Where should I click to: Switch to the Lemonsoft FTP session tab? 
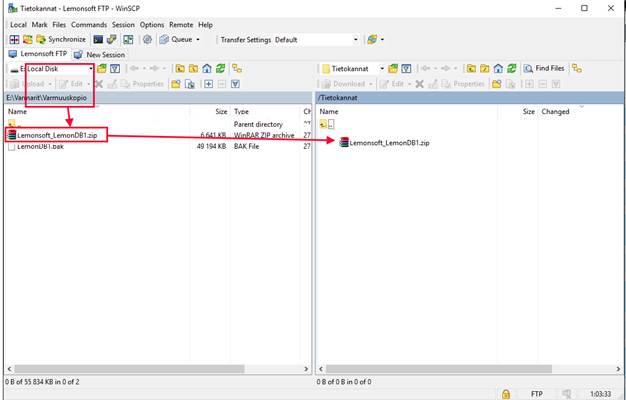click(38, 54)
